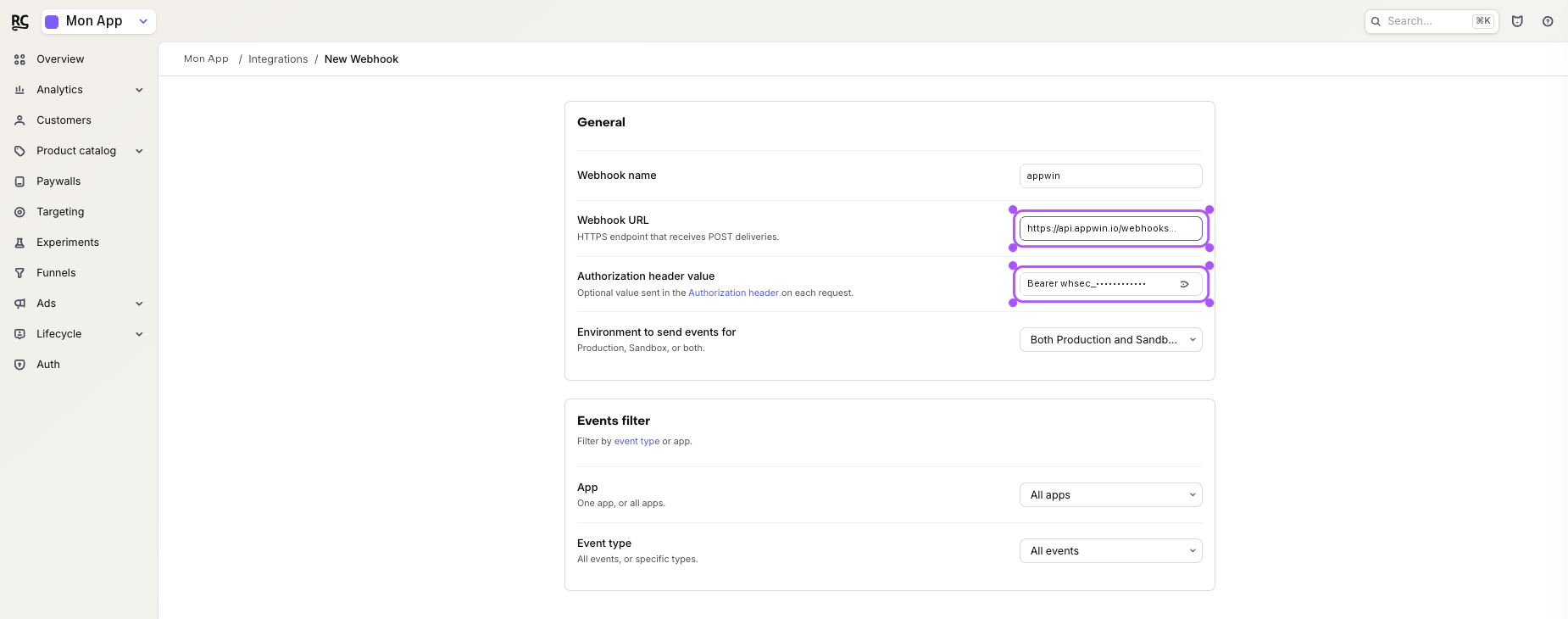Image resolution: width=1568 pixels, height=619 pixels.
Task: Click the Mon App breadcrumb link
Action: coord(206,59)
